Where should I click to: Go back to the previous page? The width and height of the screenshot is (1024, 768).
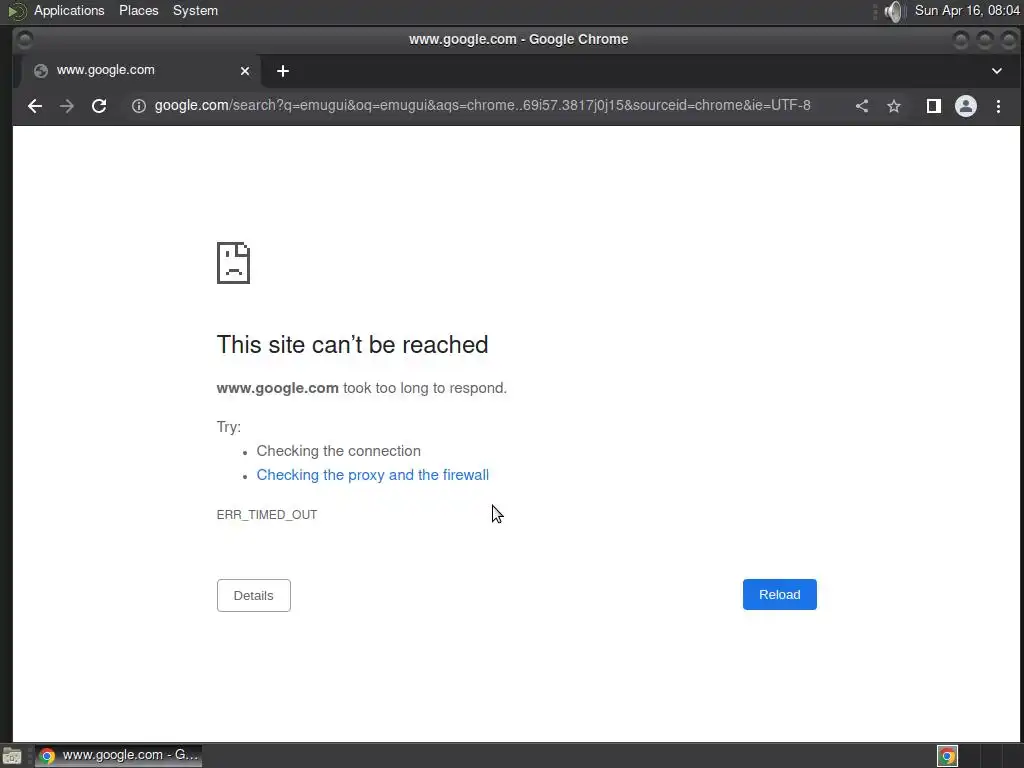pos(35,106)
